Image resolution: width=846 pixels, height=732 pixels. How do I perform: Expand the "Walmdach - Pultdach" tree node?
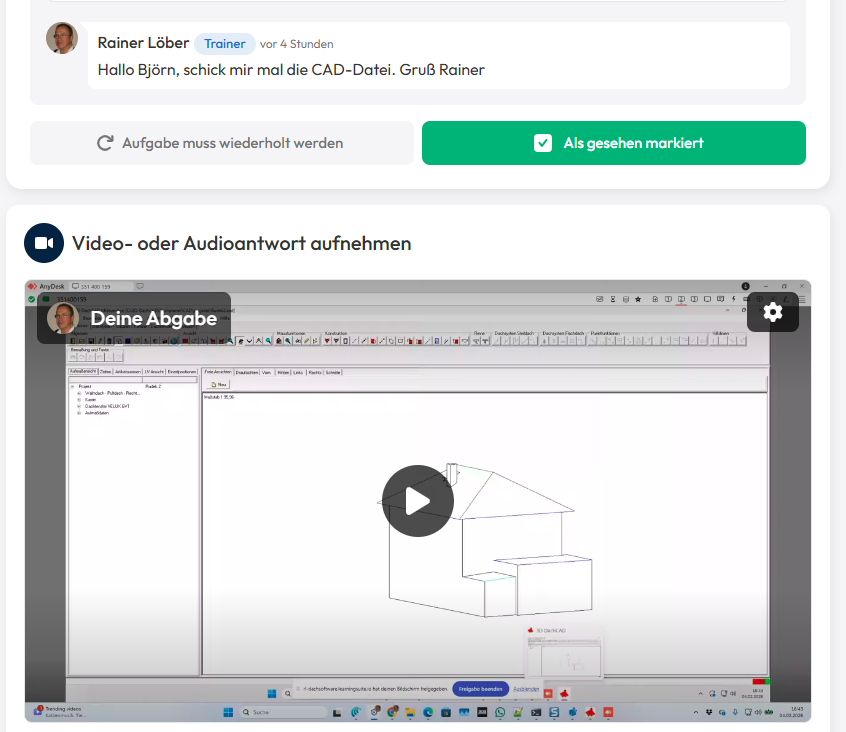coord(78,393)
